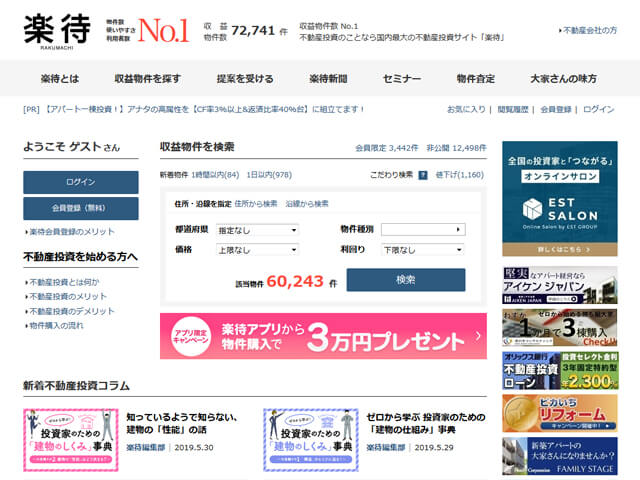
Task: Open 閲覧履歴 link
Action: (513, 109)
